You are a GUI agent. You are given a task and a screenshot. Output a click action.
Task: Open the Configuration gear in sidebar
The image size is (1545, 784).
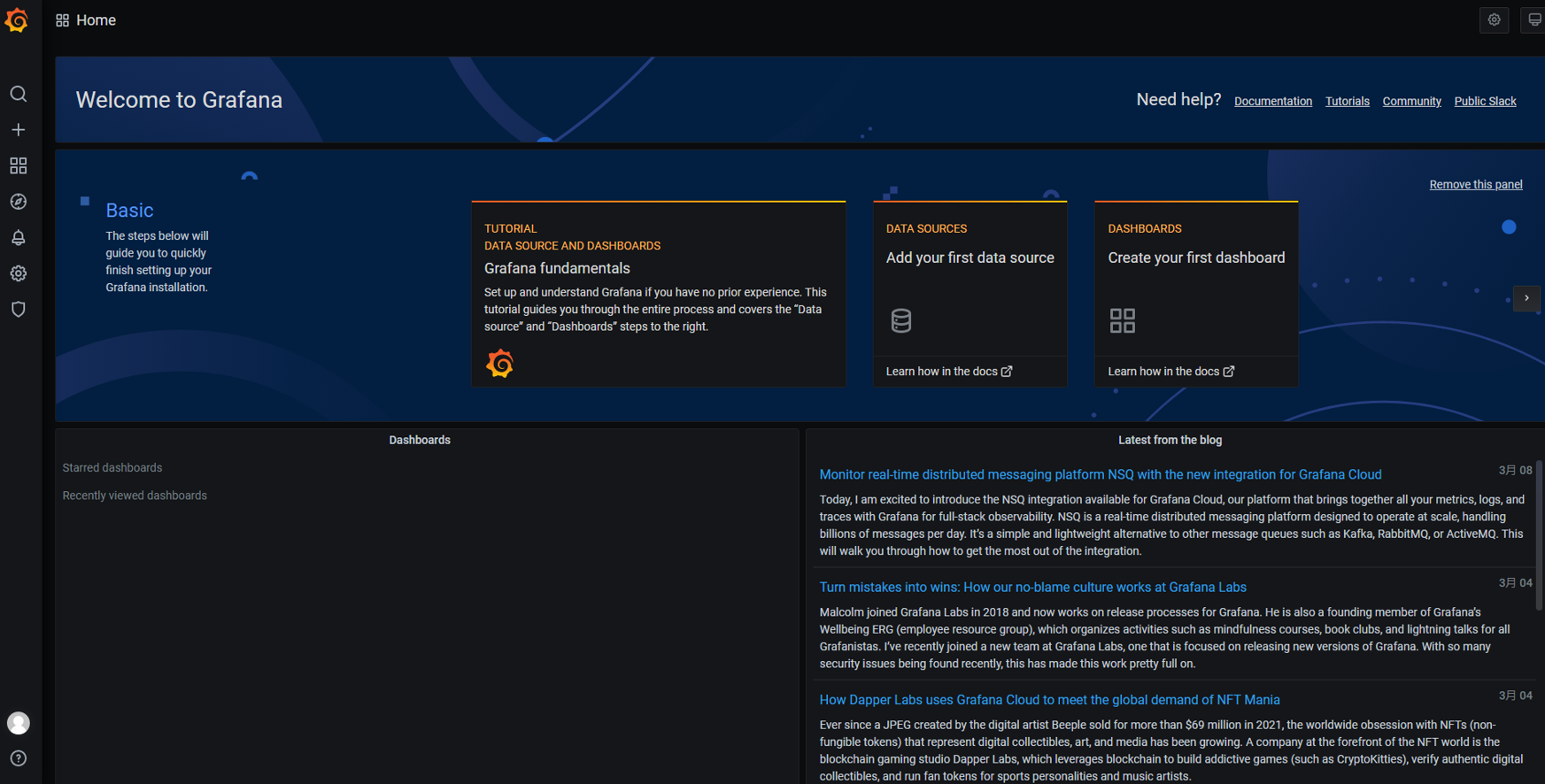tap(18, 273)
